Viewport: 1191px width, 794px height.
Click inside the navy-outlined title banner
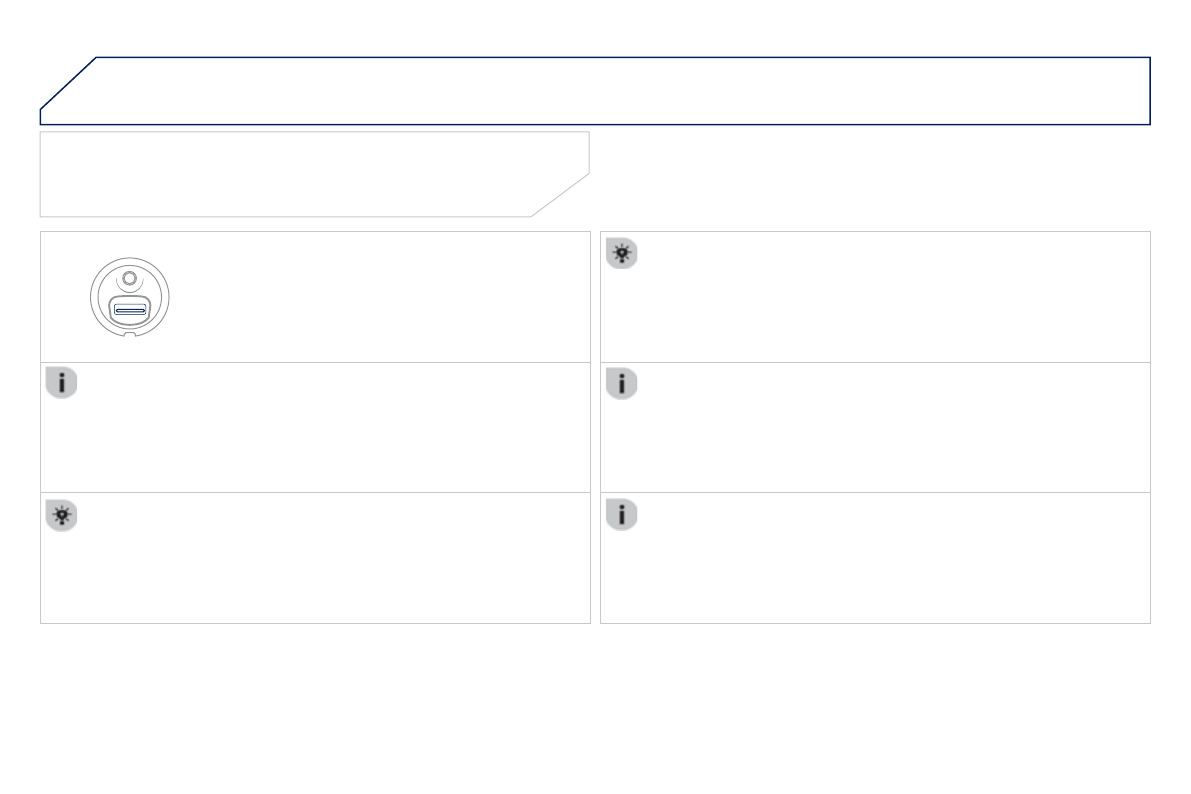pyautogui.click(x=620, y=90)
